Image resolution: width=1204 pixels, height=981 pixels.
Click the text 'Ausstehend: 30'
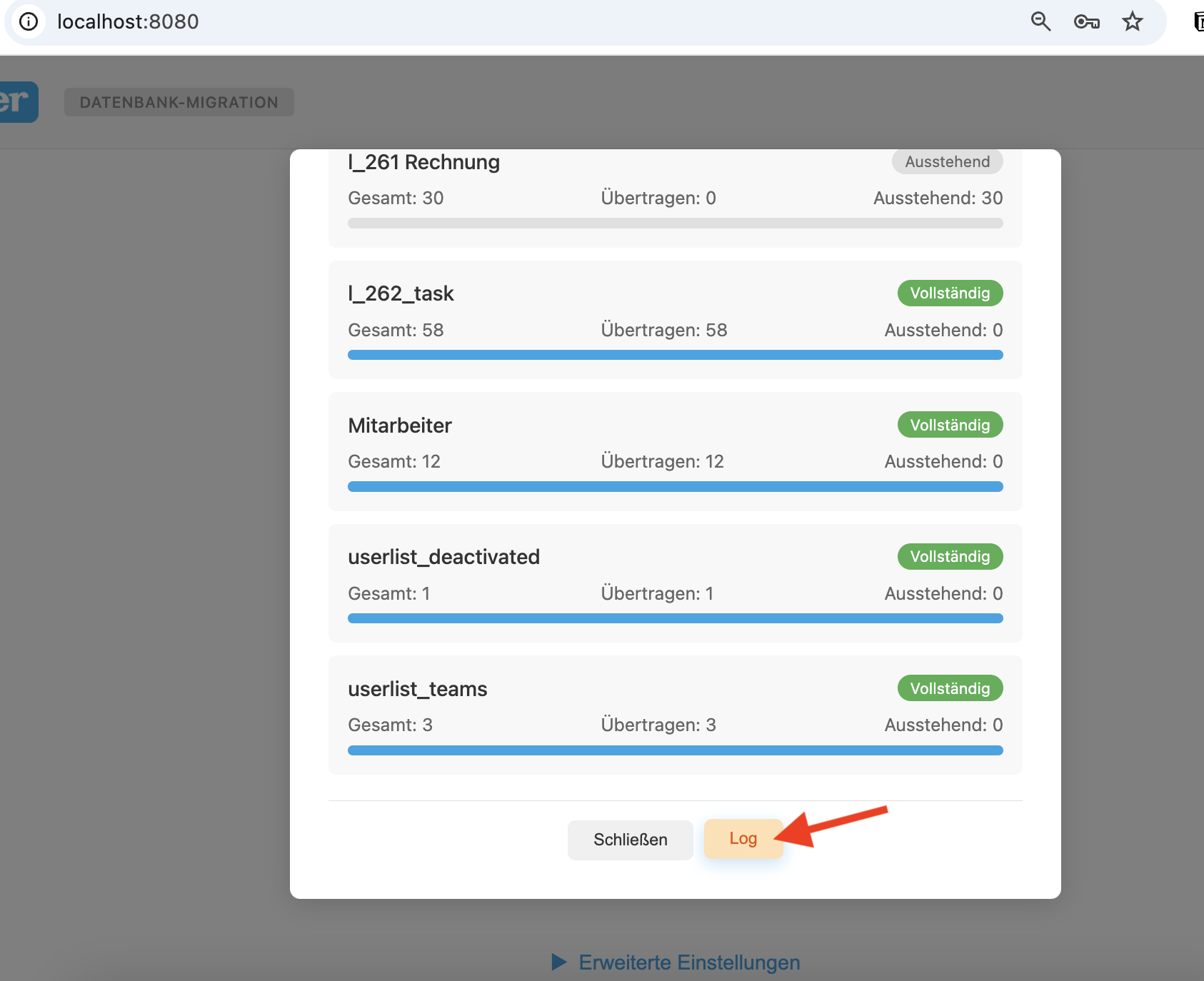(938, 198)
